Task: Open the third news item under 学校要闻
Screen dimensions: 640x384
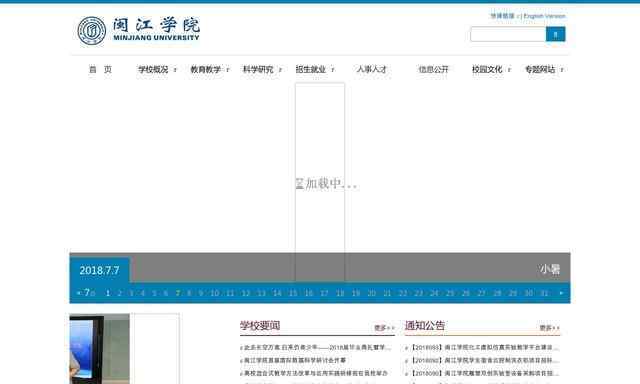Action: 316,373
